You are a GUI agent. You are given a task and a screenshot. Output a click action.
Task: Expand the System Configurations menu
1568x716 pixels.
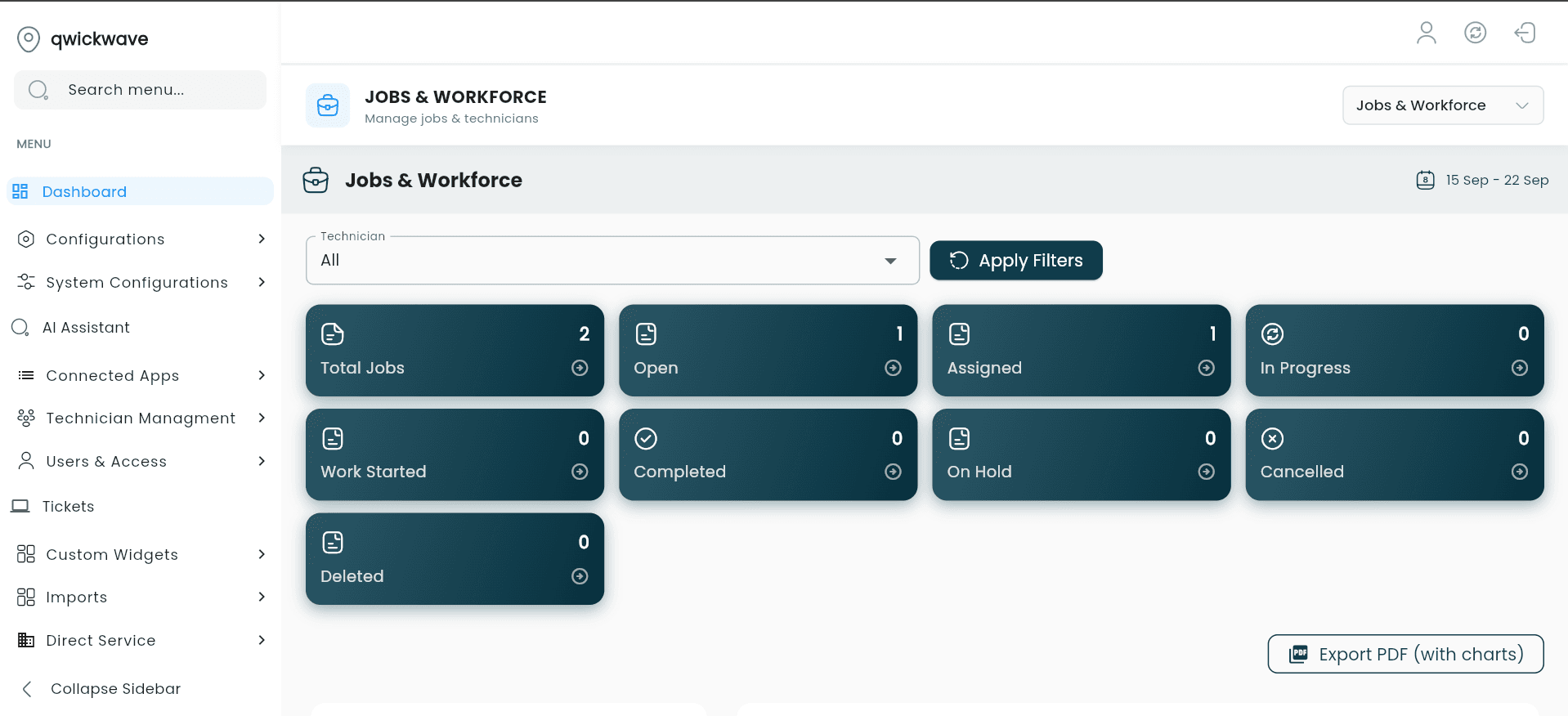[x=141, y=282]
